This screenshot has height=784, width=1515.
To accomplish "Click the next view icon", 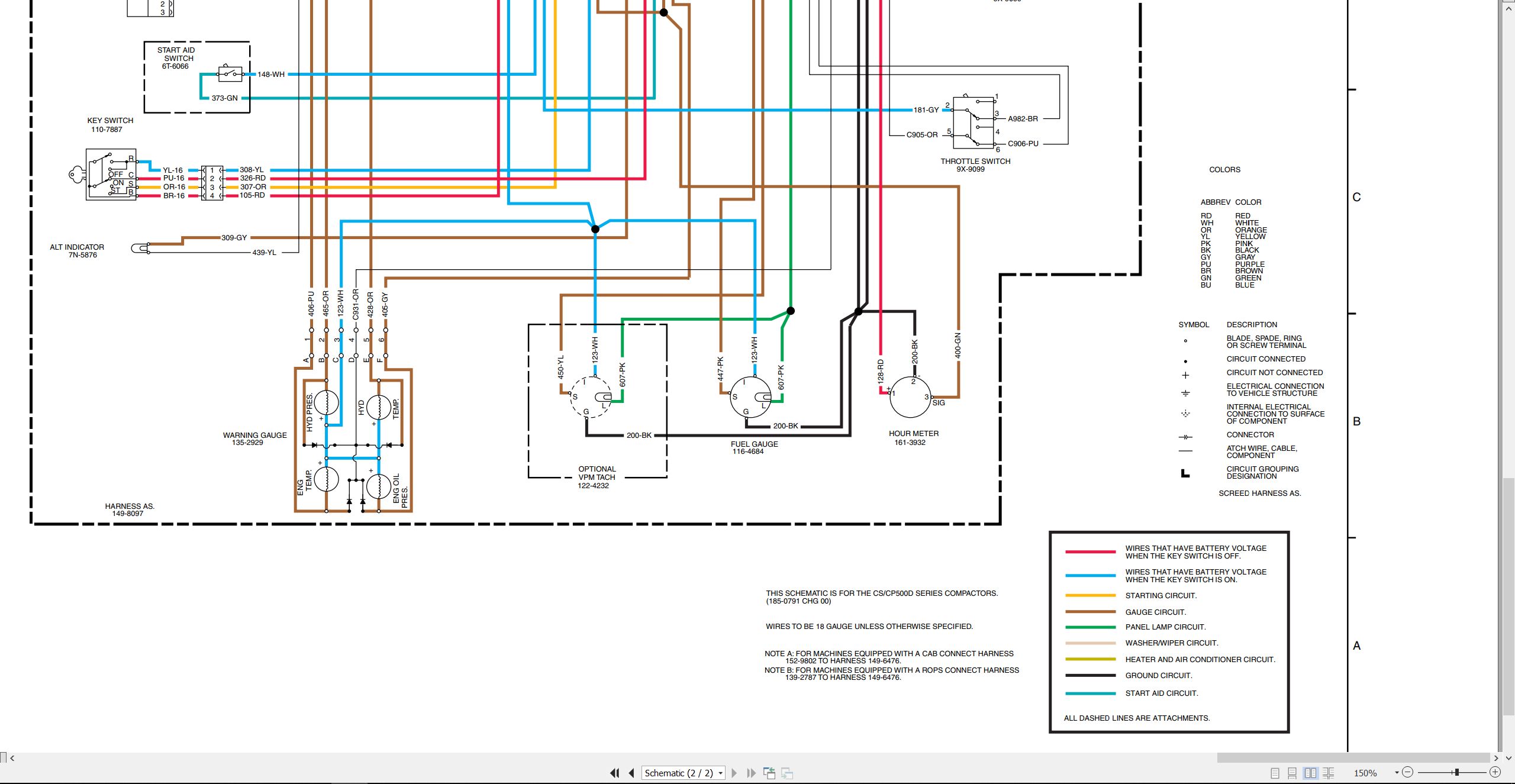I will [787, 773].
